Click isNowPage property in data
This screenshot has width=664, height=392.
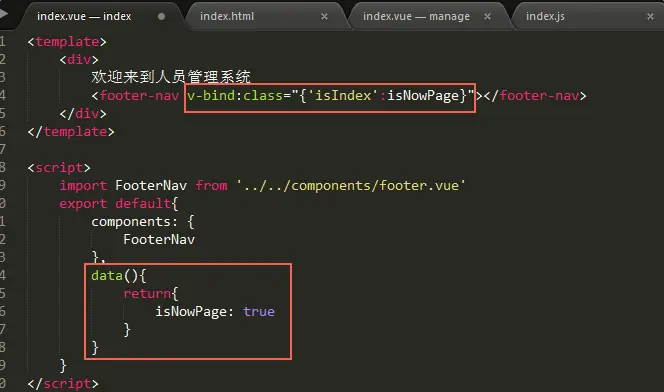[191, 312]
